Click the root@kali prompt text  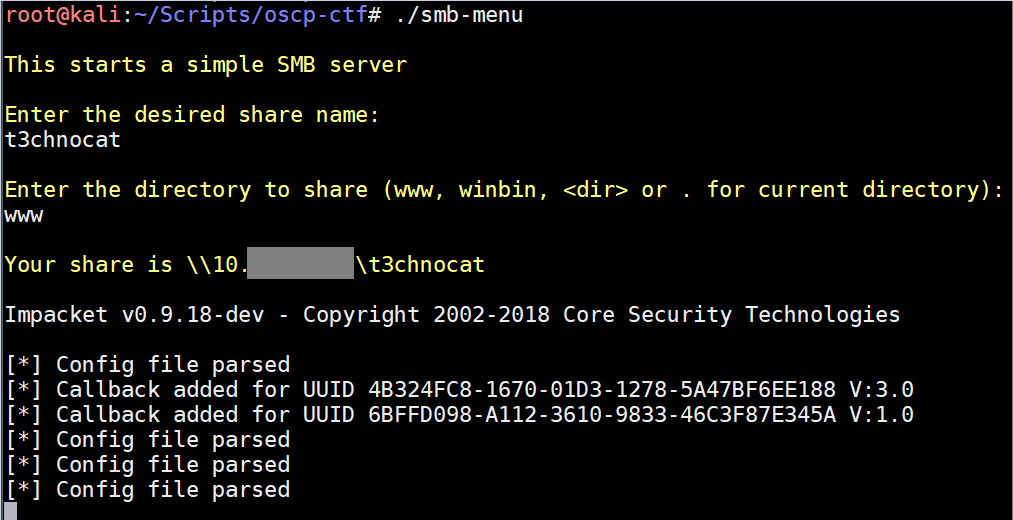[63, 14]
